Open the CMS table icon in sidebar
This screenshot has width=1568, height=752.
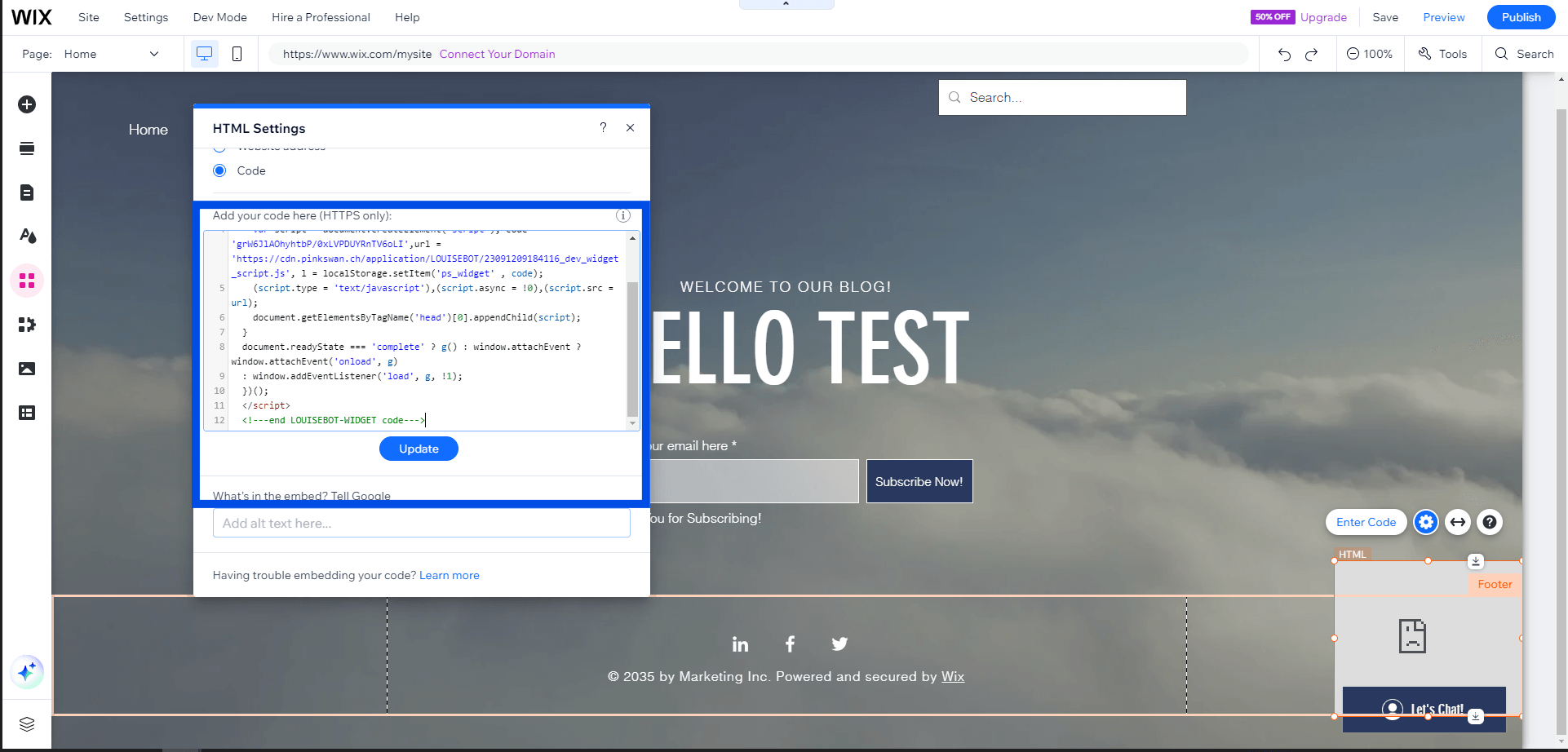tap(27, 413)
